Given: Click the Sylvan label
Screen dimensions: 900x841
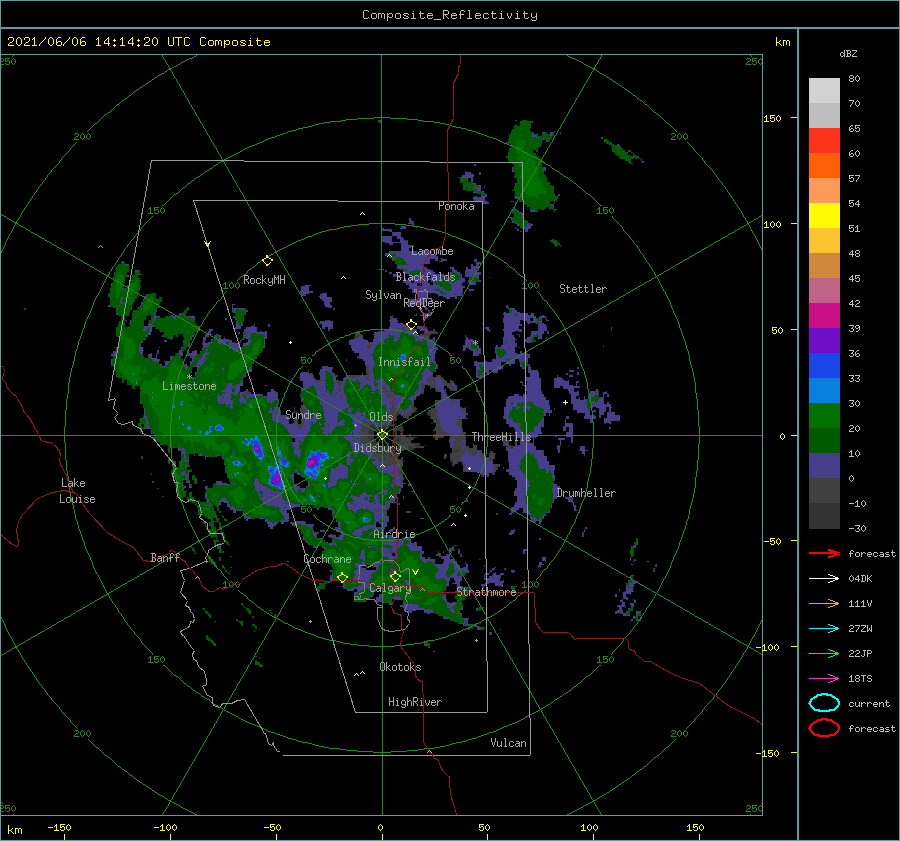Looking at the screenshot, I should tap(383, 295).
